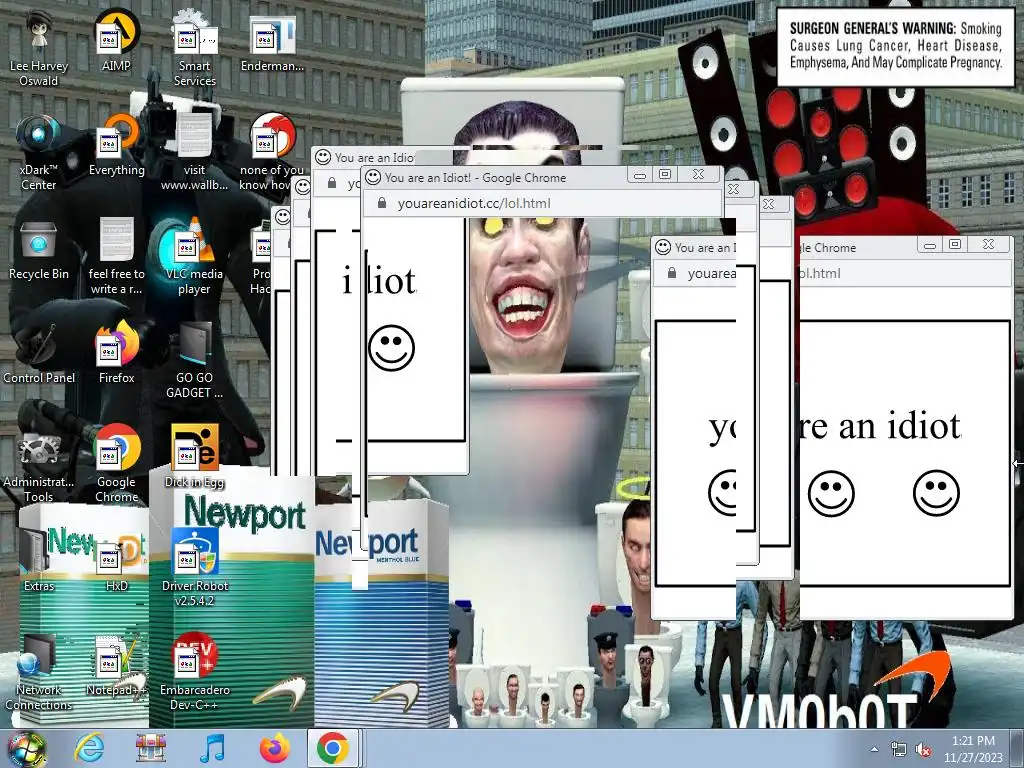Click the Windows Start orb
Screen dimensions: 1024x768
point(27,748)
